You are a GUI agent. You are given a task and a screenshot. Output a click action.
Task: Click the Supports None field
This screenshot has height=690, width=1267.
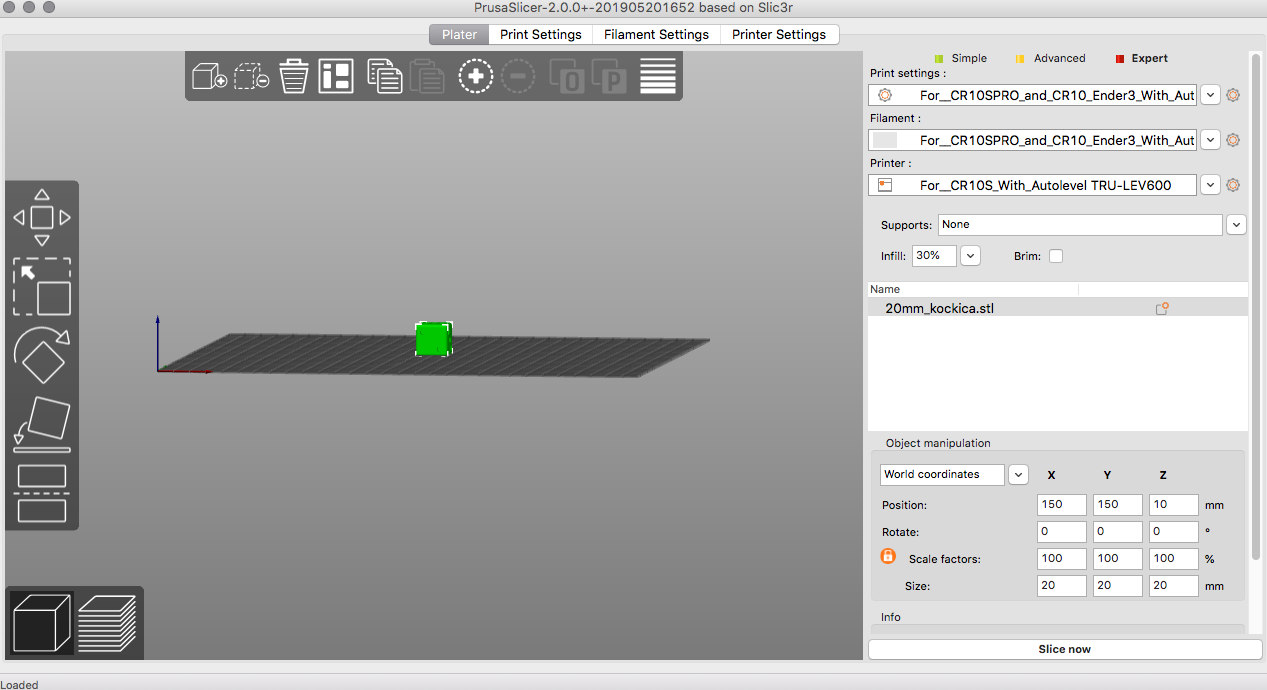point(1080,225)
